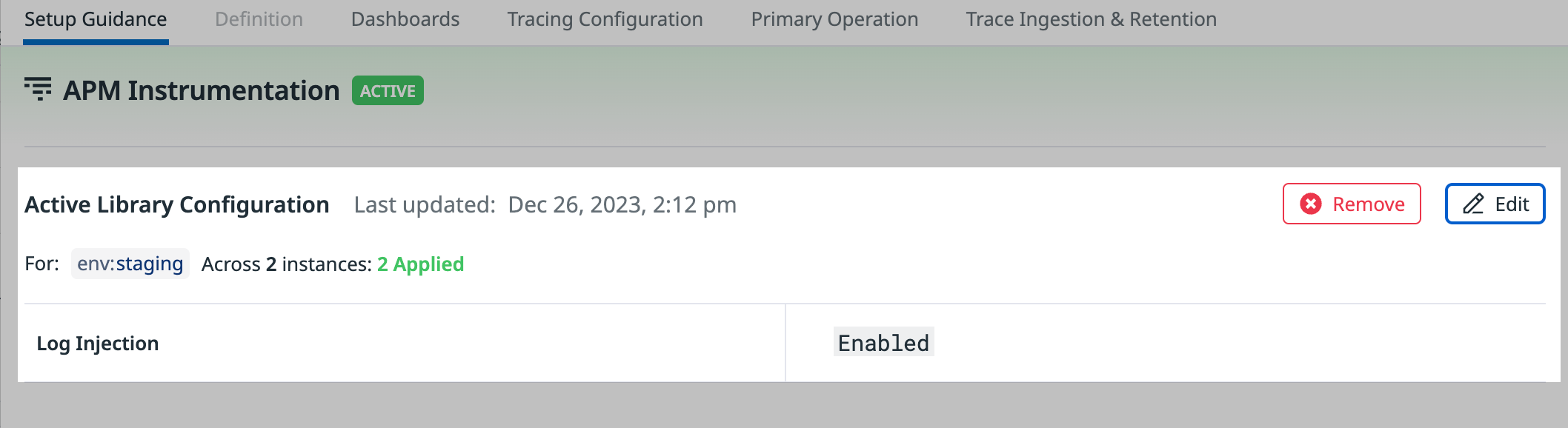Click the red X icon in Remove
This screenshot has width=1568, height=428.
tap(1311, 204)
